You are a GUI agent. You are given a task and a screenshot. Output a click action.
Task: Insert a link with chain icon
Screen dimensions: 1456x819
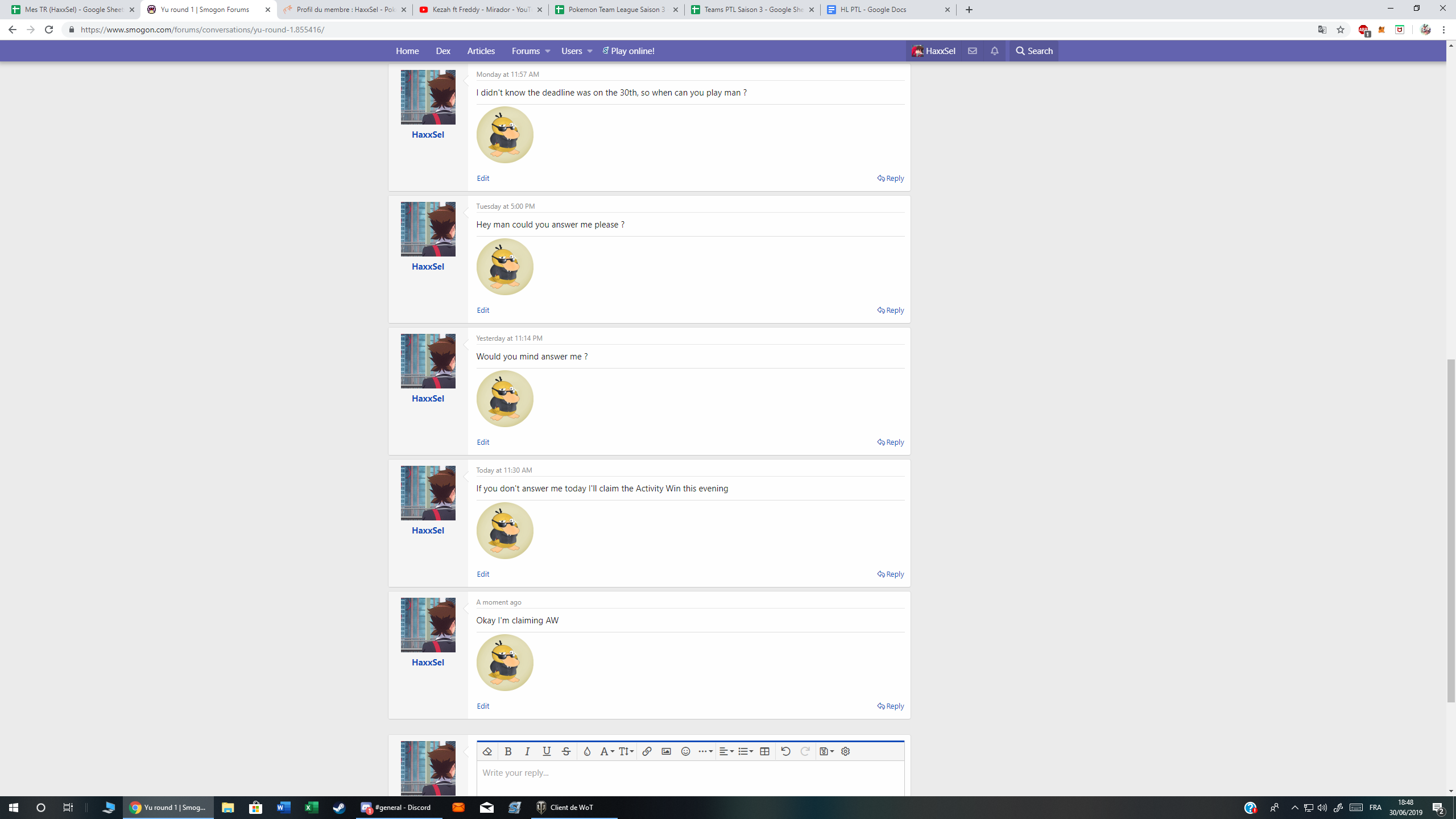point(647,751)
